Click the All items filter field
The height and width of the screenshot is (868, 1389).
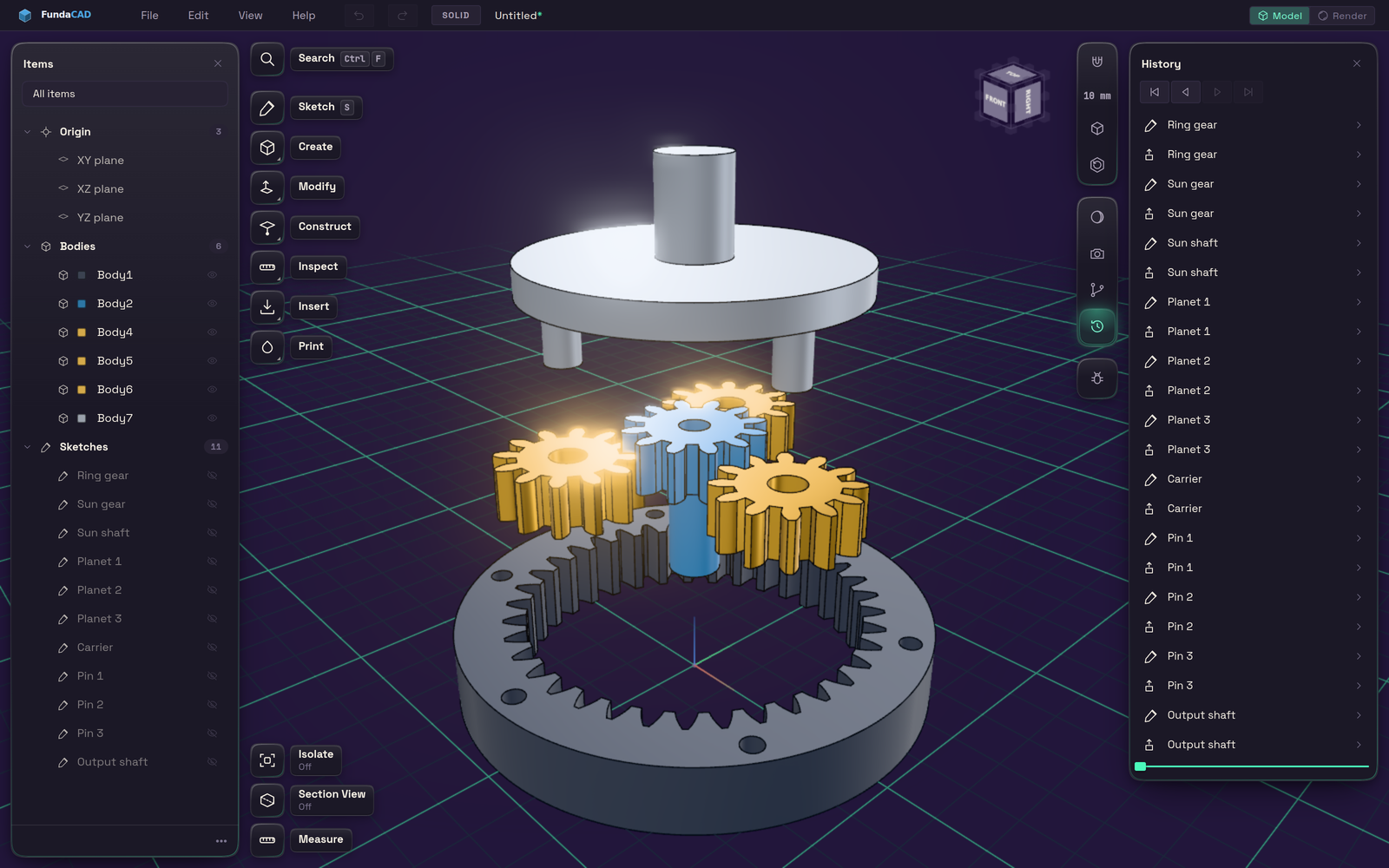tap(125, 94)
